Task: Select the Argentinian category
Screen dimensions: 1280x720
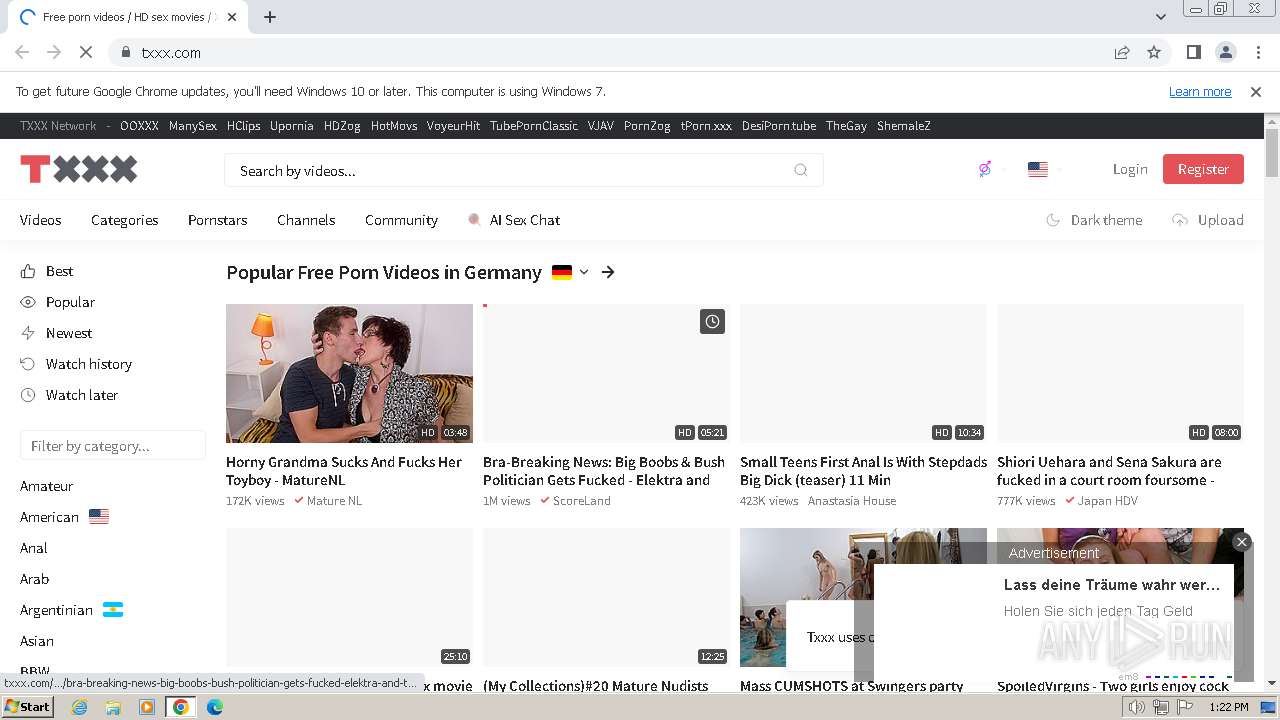Action: pos(71,610)
